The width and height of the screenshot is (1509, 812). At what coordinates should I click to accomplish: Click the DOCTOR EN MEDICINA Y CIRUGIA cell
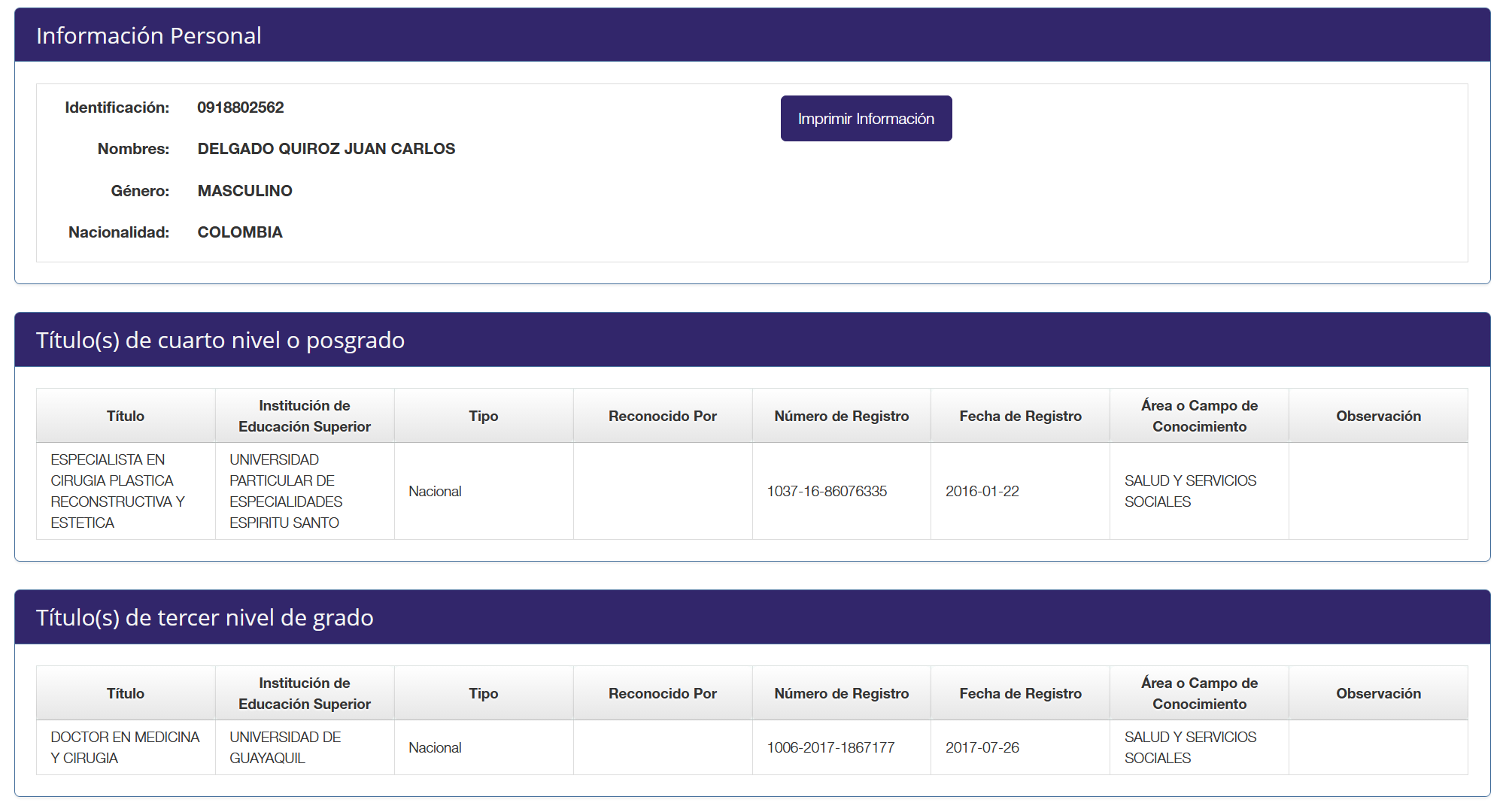pos(125,747)
